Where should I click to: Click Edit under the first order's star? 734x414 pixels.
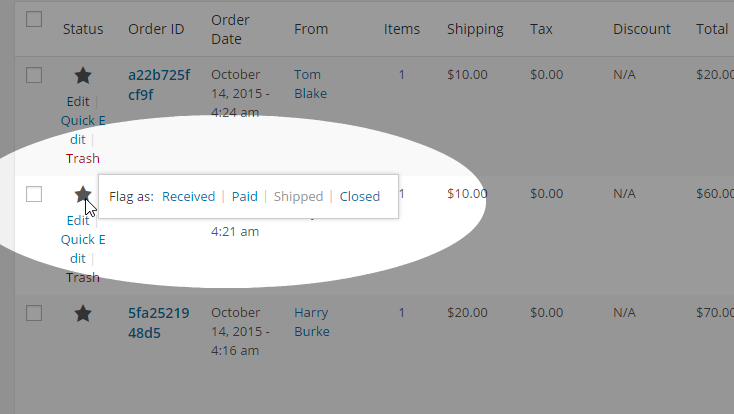point(77,101)
